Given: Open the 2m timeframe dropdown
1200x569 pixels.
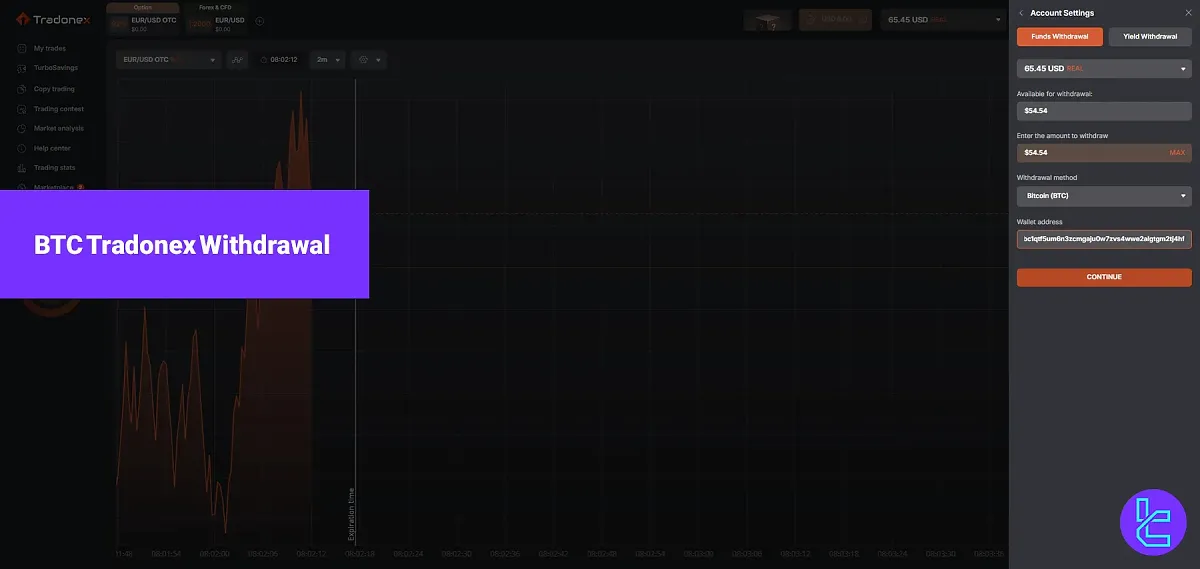Looking at the screenshot, I should click(x=328, y=60).
